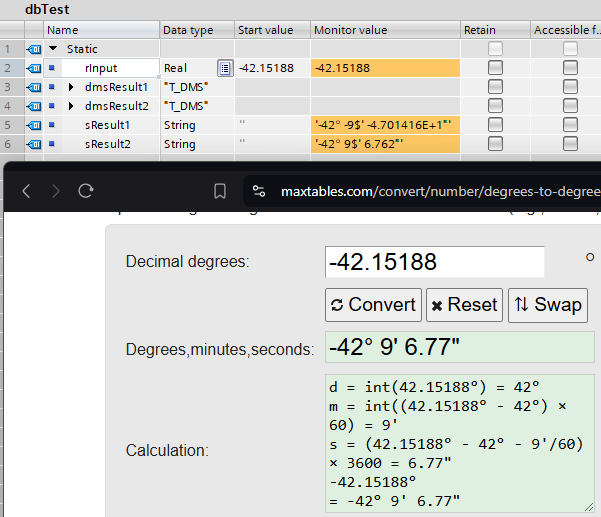
Task: Click the Data type column header
Action: [x=196, y=30]
